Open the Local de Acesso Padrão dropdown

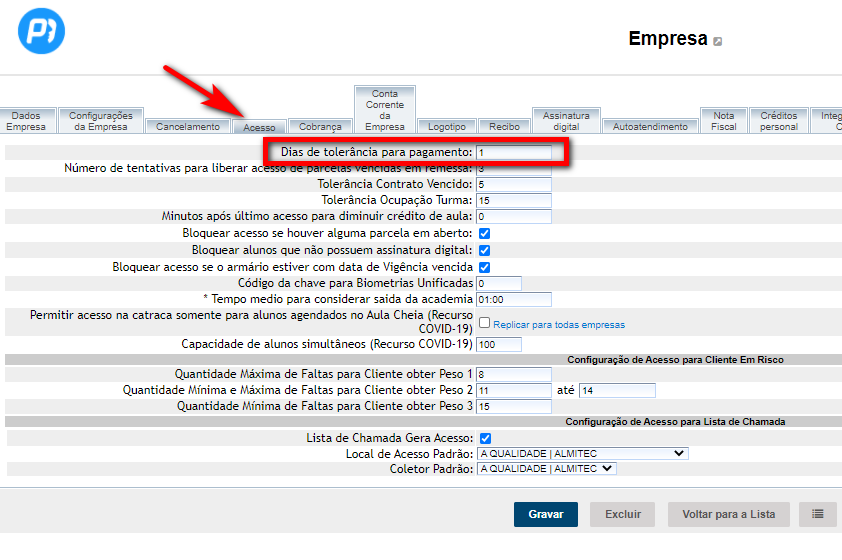click(583, 453)
